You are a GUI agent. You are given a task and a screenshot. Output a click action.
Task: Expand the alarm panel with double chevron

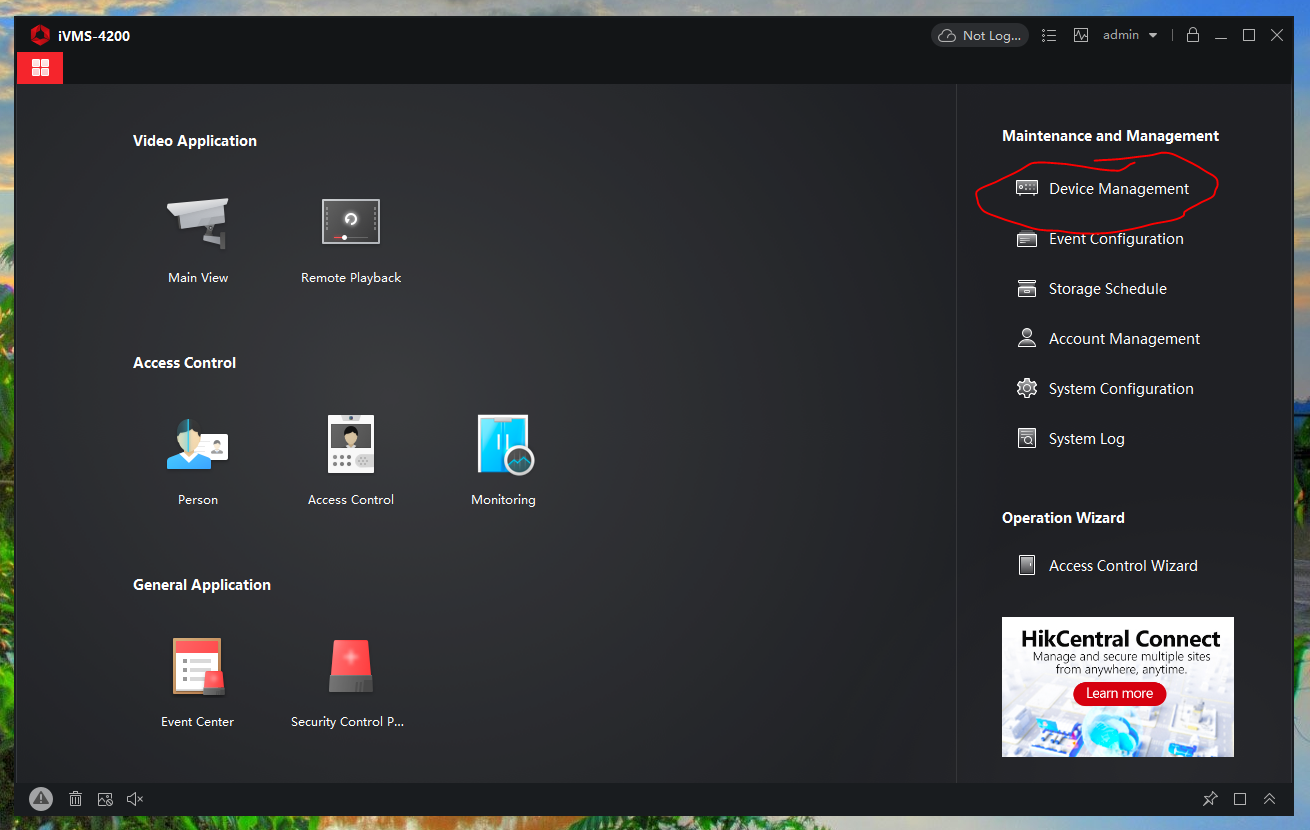click(x=1269, y=799)
